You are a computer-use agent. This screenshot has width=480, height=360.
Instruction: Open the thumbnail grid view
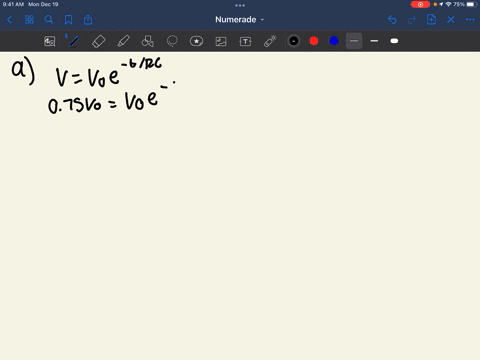pos(29,20)
